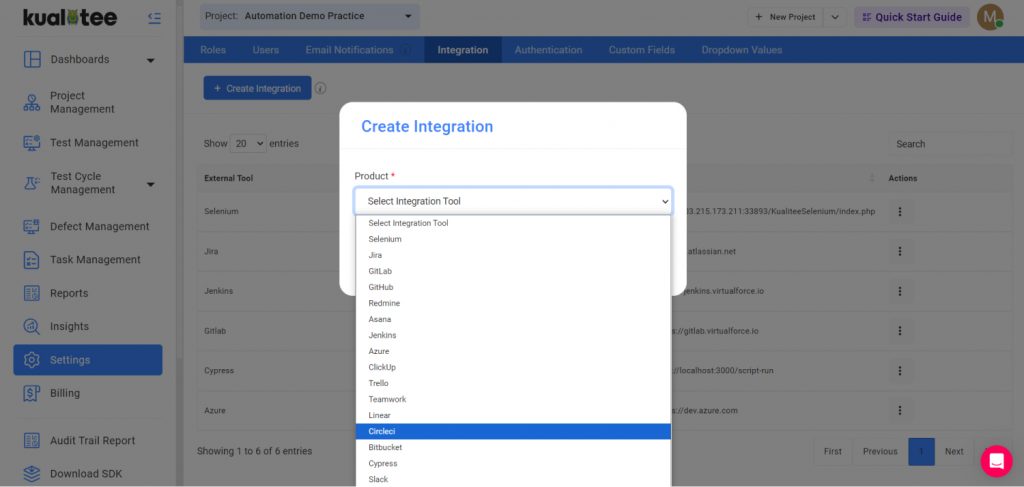This screenshot has width=1024, height=487.
Task: Open the Project selector dropdown
Action: click(310, 16)
